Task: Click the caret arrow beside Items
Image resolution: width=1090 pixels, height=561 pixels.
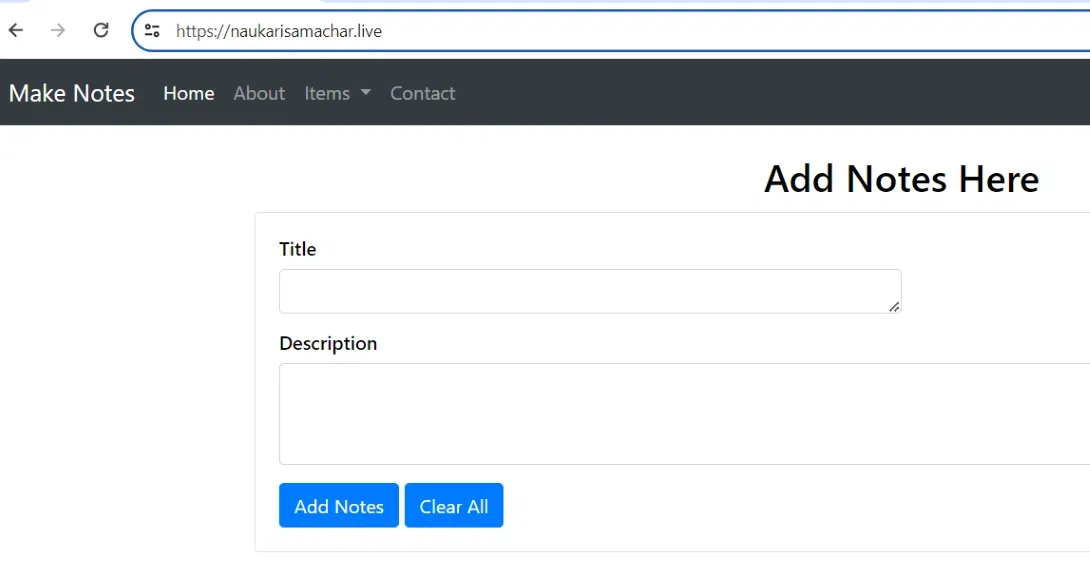Action: [365, 93]
